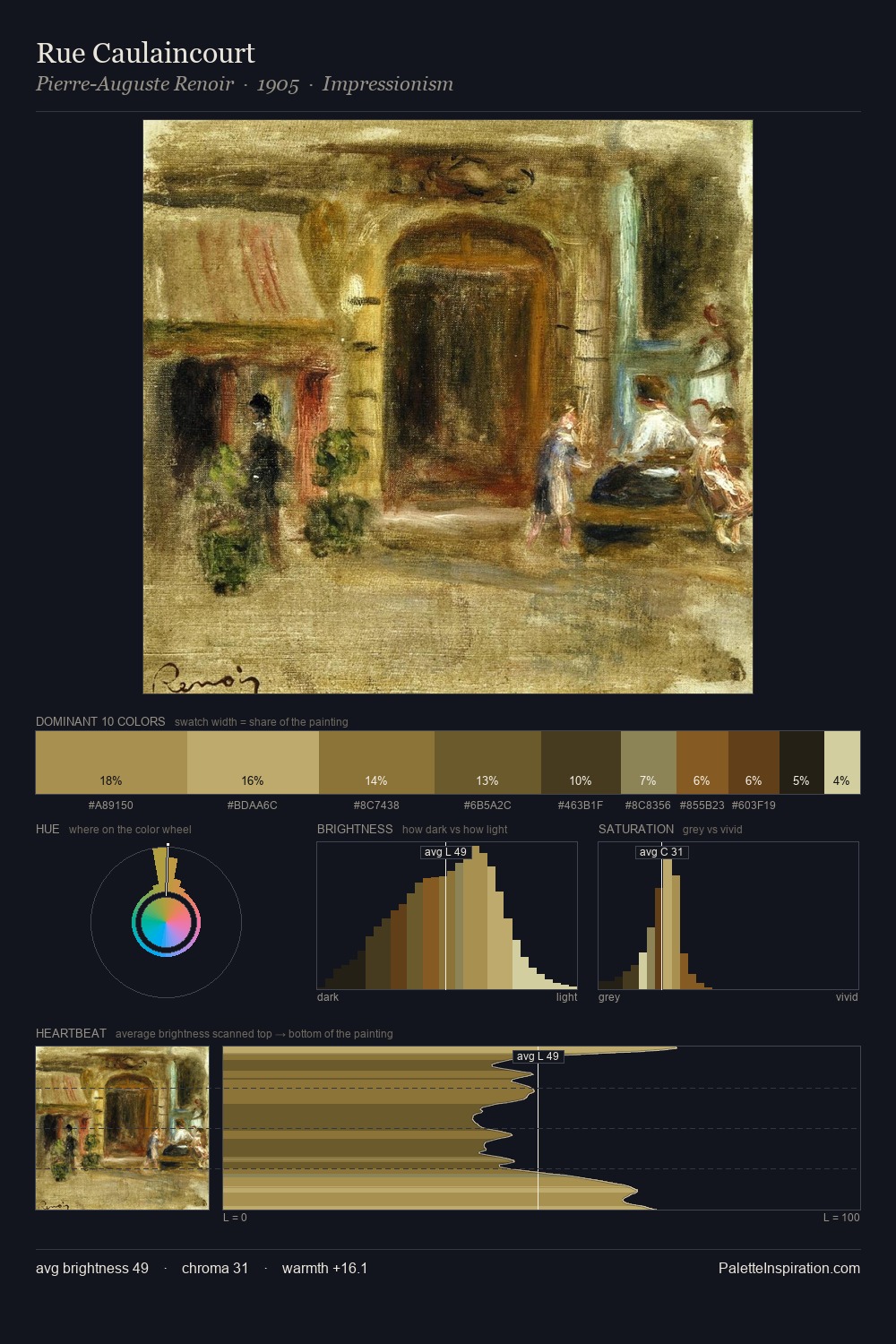Image resolution: width=896 pixels, height=1344 pixels.
Task: Open the PaletteInspiration.com link
Action: (x=789, y=1268)
